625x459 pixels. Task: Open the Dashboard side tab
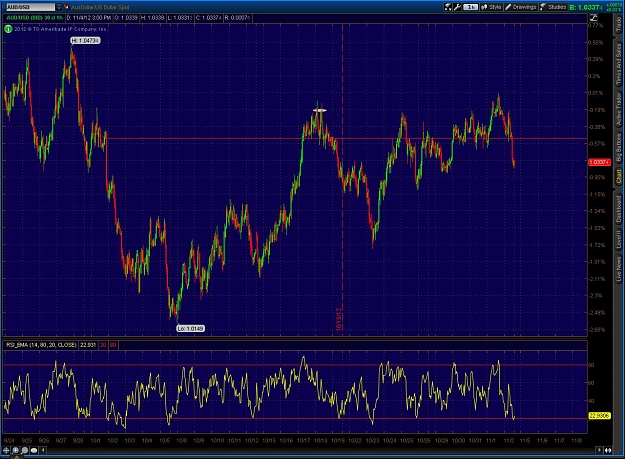click(619, 209)
